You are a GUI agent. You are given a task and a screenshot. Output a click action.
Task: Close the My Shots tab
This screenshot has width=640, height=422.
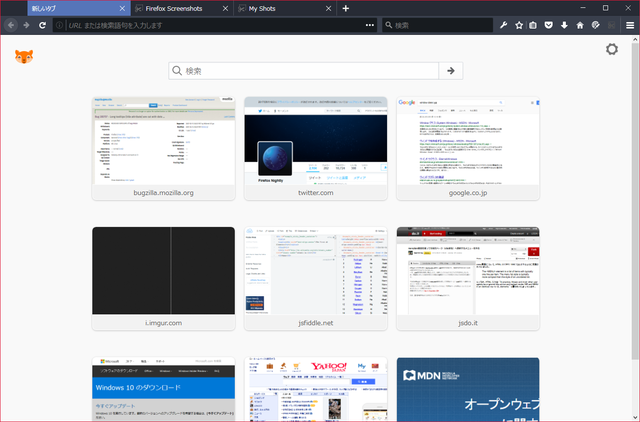point(328,8)
